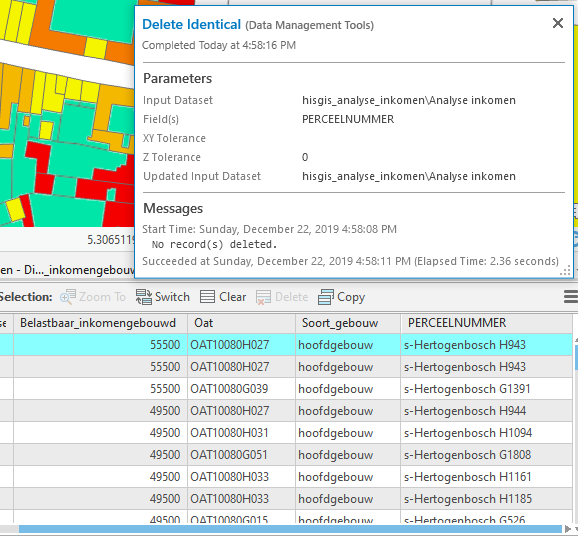Click the highlighted row s-Hertogenbosch H943
The width and height of the screenshot is (578, 536).
click(286, 345)
